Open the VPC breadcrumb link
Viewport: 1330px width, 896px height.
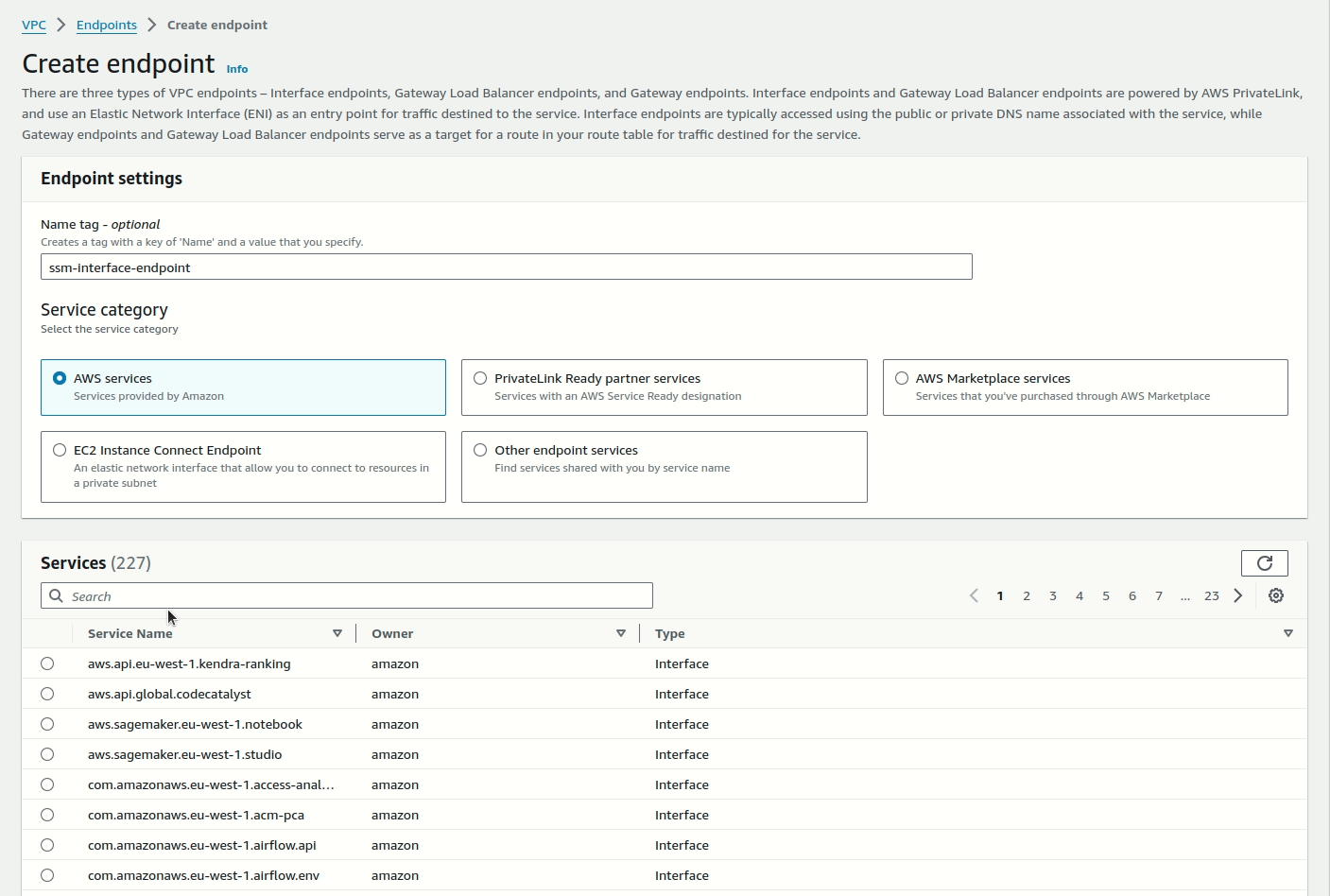pyautogui.click(x=34, y=26)
